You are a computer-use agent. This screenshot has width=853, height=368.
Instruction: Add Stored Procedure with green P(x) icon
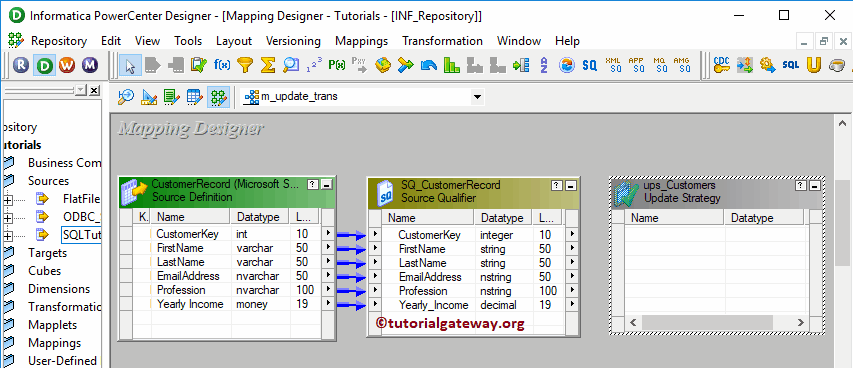[337, 65]
